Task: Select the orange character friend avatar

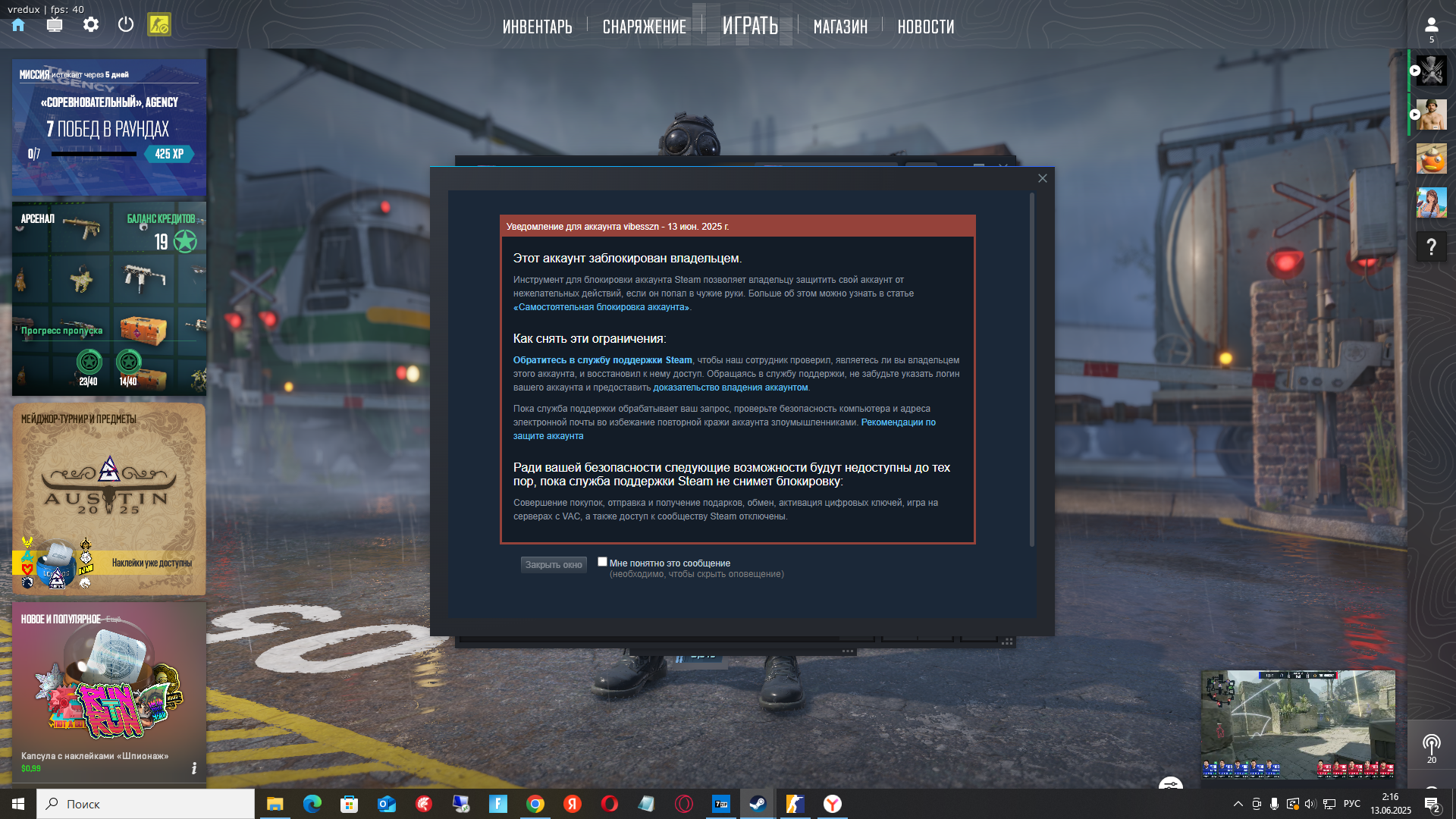Action: coord(1432,158)
